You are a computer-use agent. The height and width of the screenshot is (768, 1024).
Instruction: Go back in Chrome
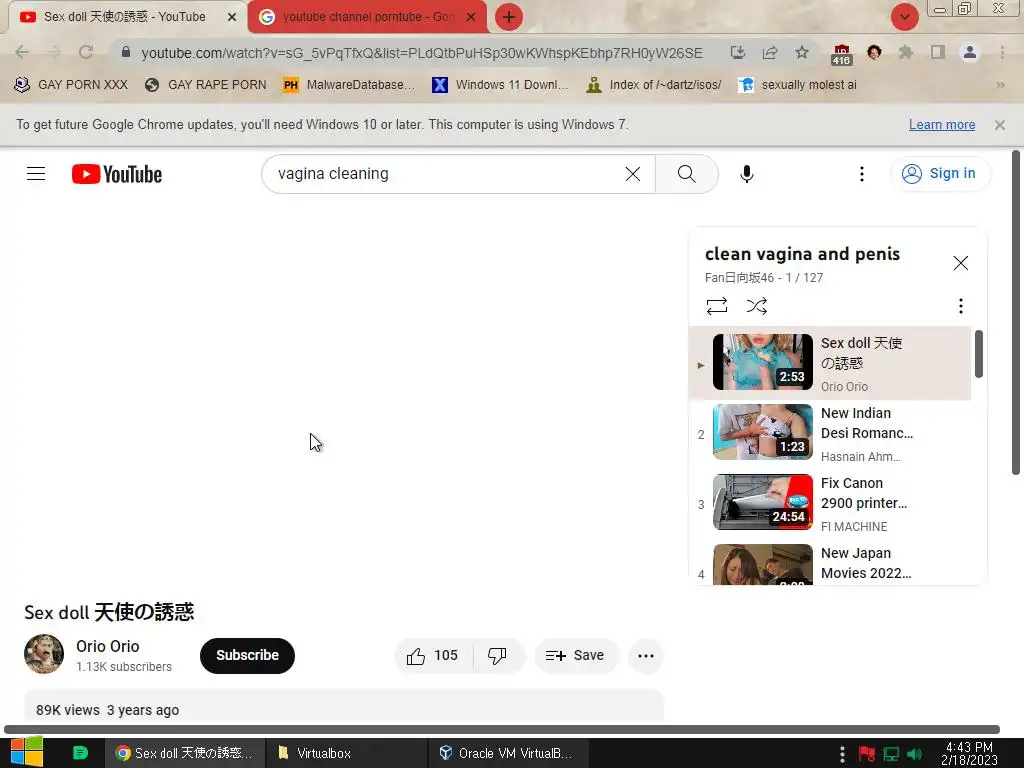coord(22,52)
